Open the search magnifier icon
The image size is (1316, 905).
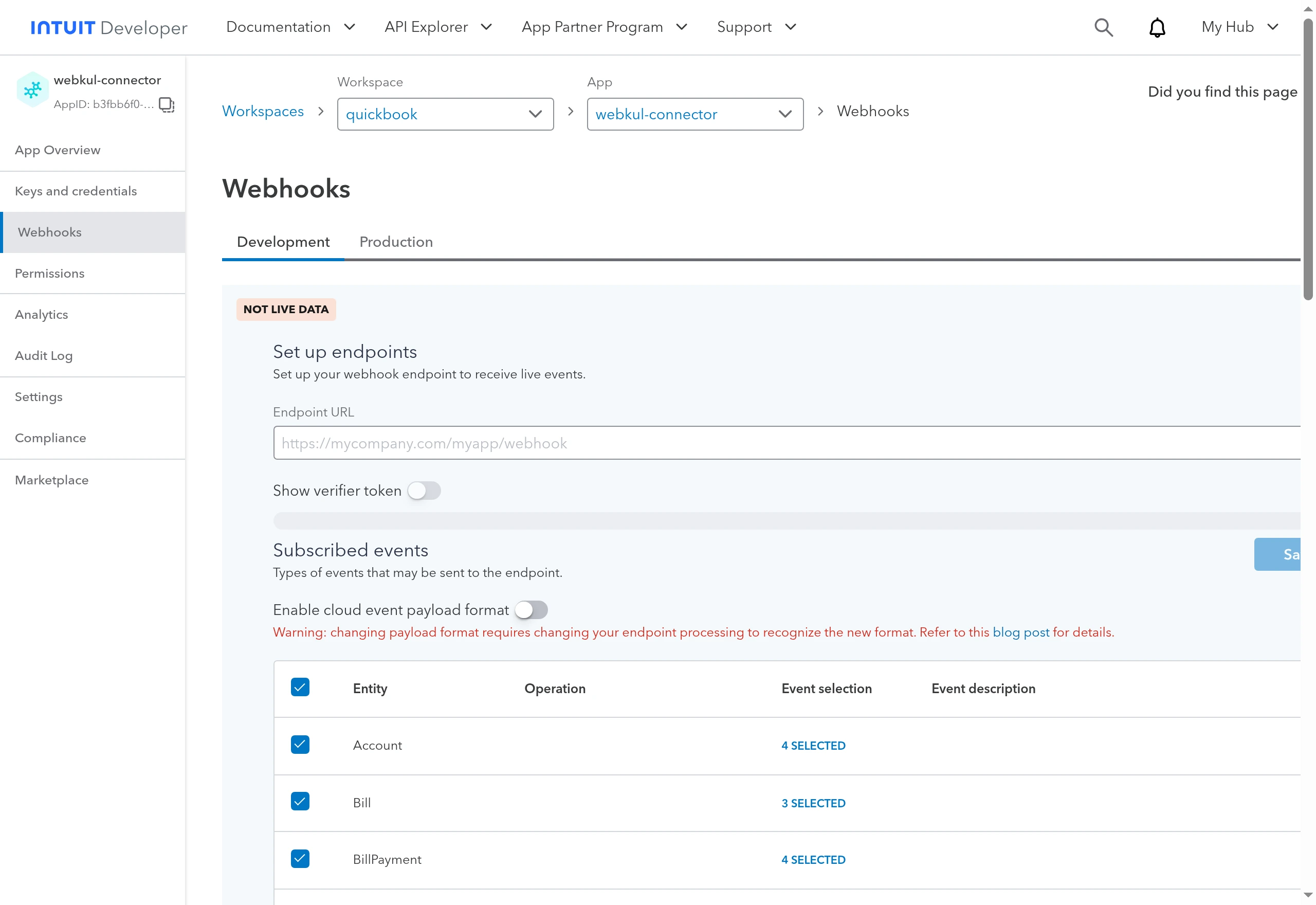click(1103, 27)
